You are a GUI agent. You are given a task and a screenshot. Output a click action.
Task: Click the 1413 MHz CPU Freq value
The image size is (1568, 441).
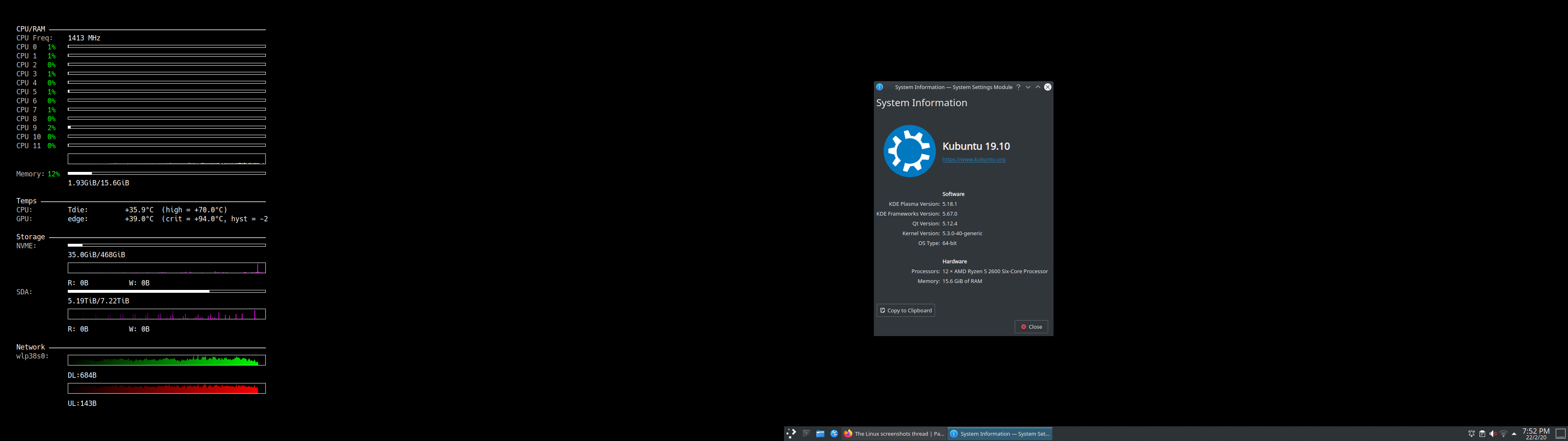tap(84, 38)
